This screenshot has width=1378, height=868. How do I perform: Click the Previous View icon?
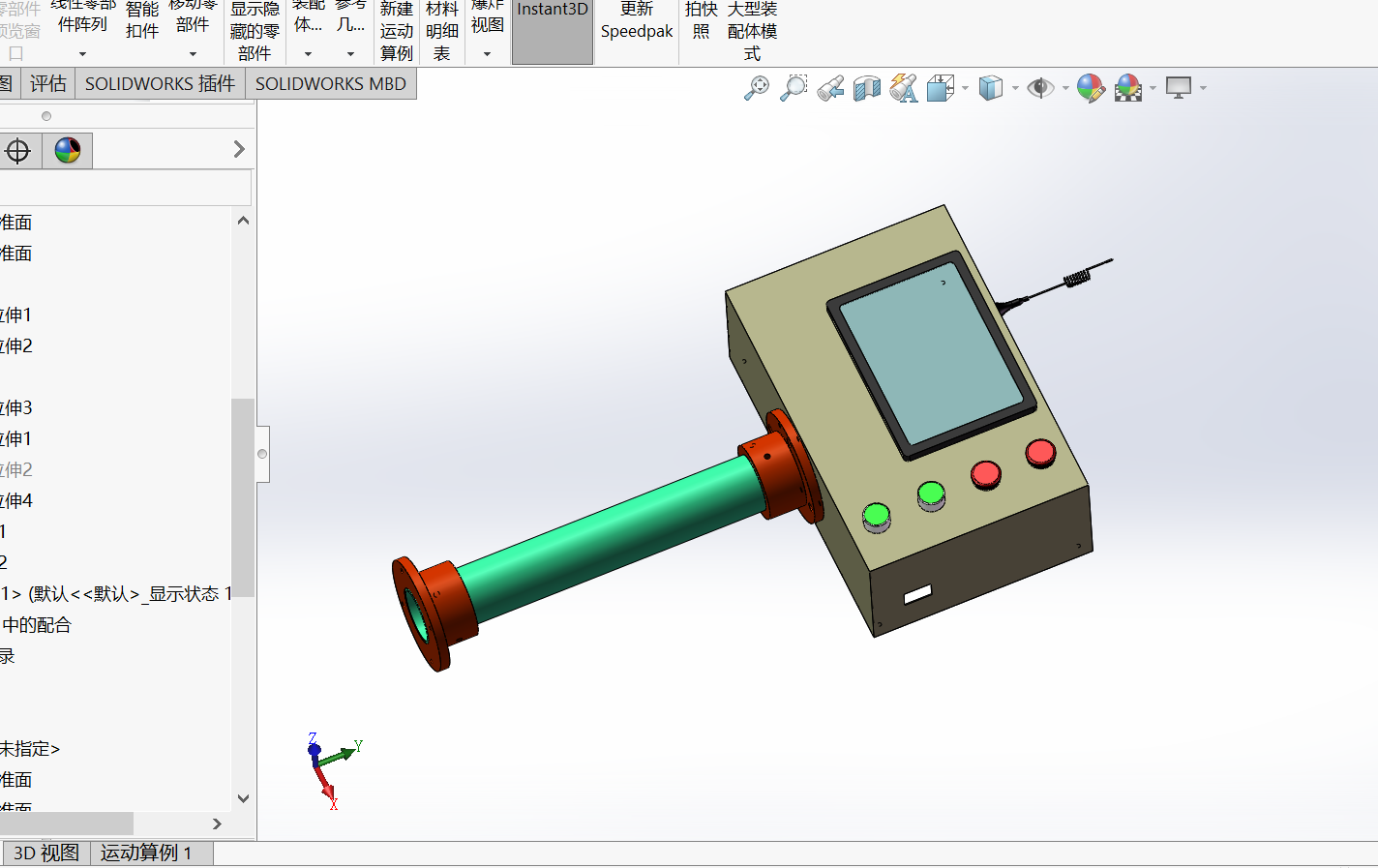pos(830,89)
